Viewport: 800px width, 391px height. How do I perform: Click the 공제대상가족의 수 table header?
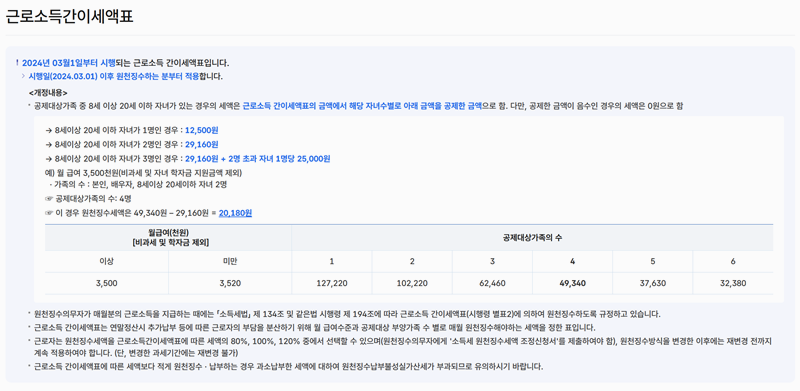(x=532, y=237)
